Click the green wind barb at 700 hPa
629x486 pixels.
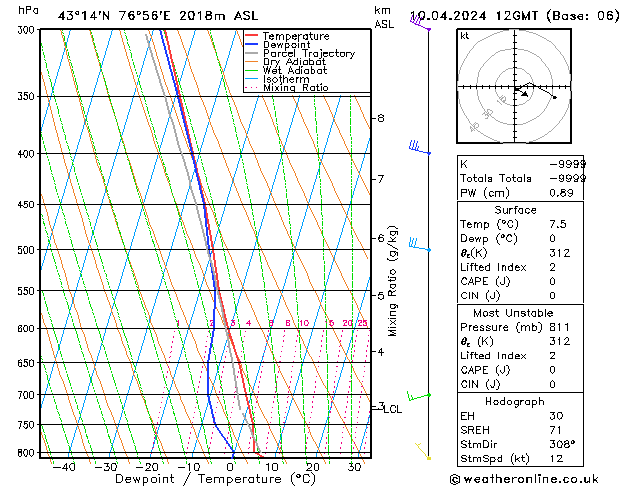(x=419, y=396)
